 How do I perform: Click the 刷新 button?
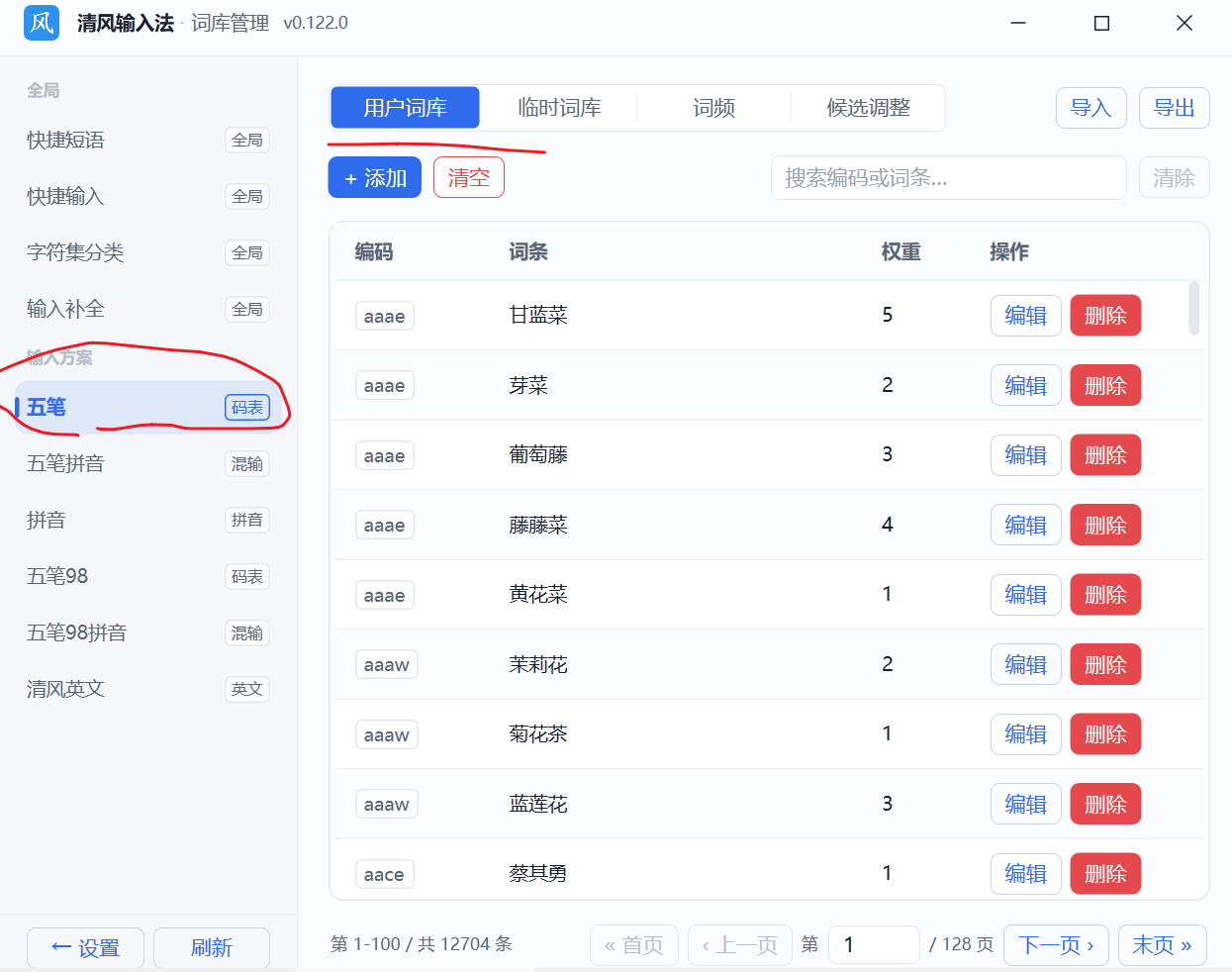point(212,948)
